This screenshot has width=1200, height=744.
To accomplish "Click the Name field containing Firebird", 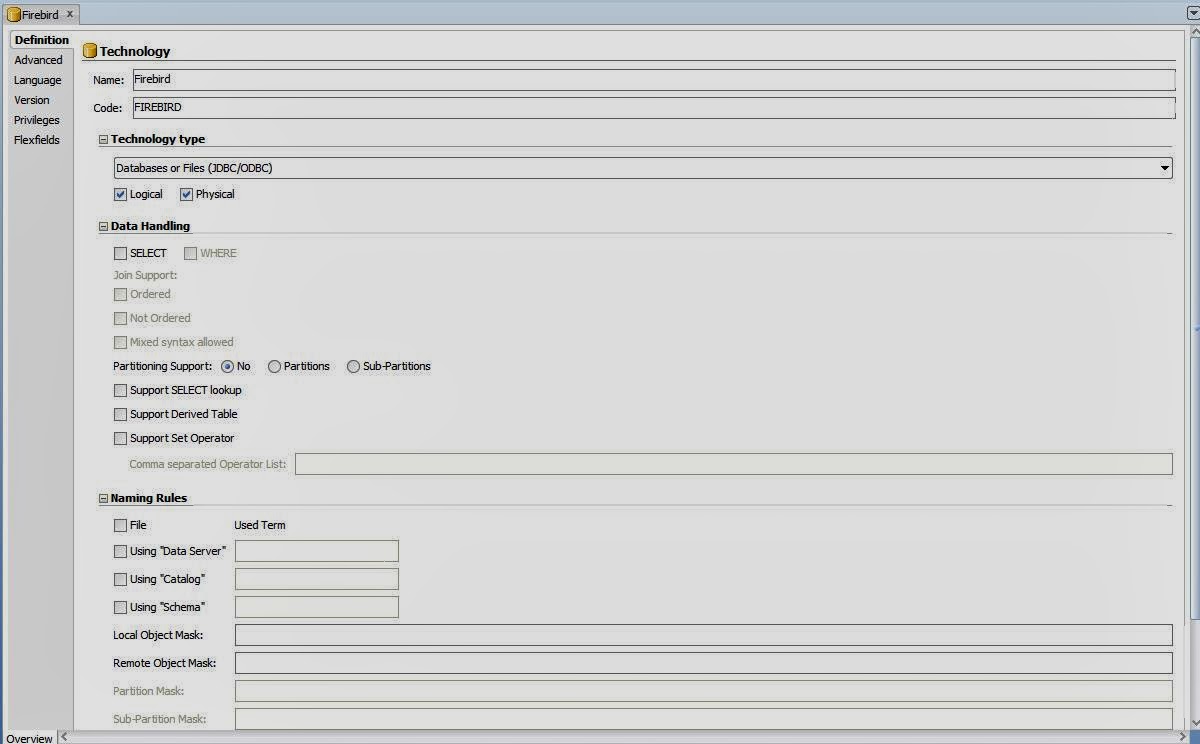I will [652, 80].
